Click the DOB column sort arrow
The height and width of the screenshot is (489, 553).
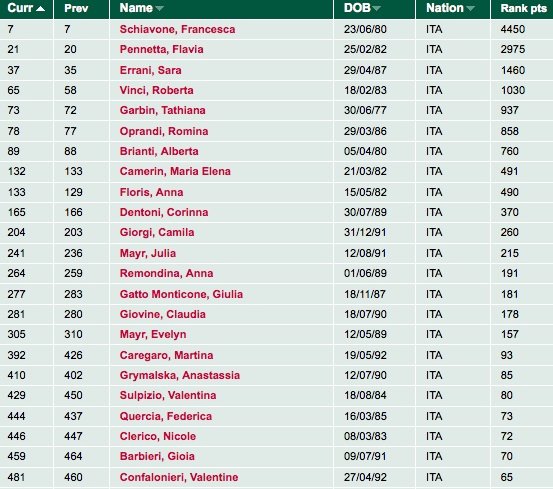[x=376, y=8]
